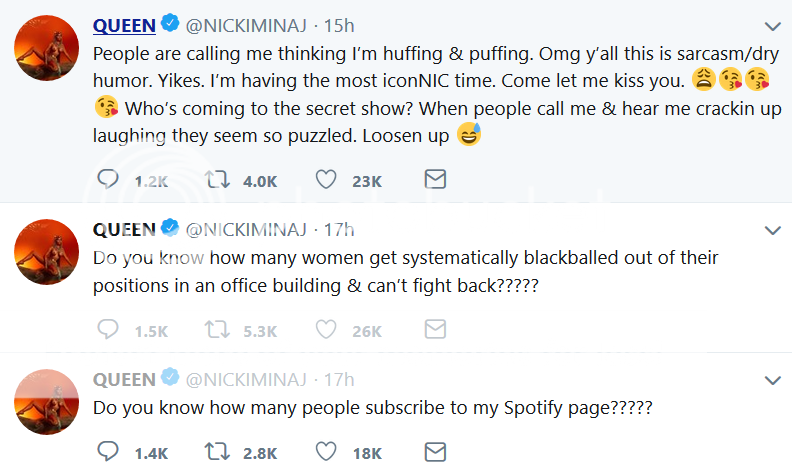Viewport: 792px width, 471px height.
Task: Click the avatar thumbnail on the first tweet
Action: [46, 48]
